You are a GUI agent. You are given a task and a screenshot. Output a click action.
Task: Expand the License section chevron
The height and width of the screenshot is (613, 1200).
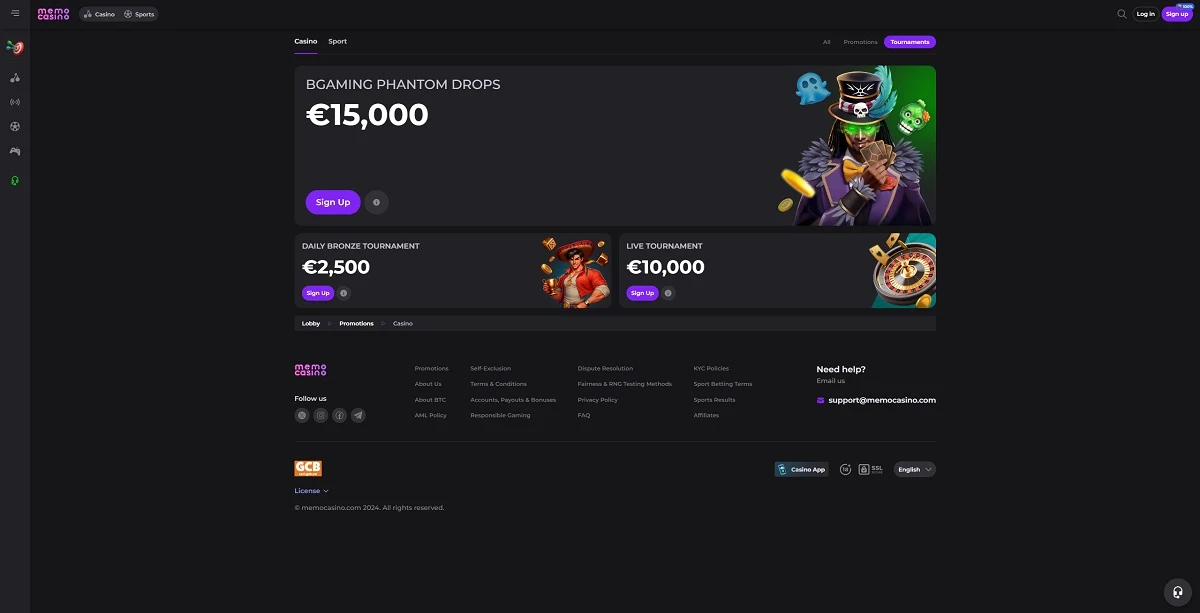(311, 491)
